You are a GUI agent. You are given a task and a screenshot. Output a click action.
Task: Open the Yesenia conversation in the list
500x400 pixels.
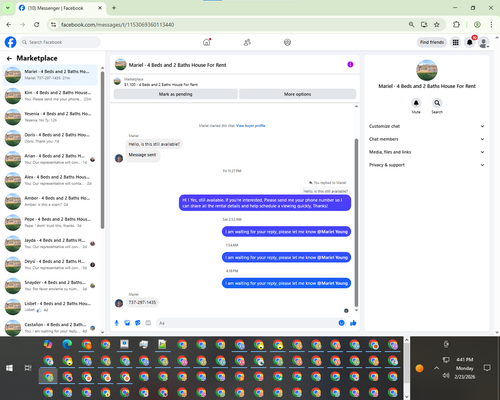click(x=50, y=117)
